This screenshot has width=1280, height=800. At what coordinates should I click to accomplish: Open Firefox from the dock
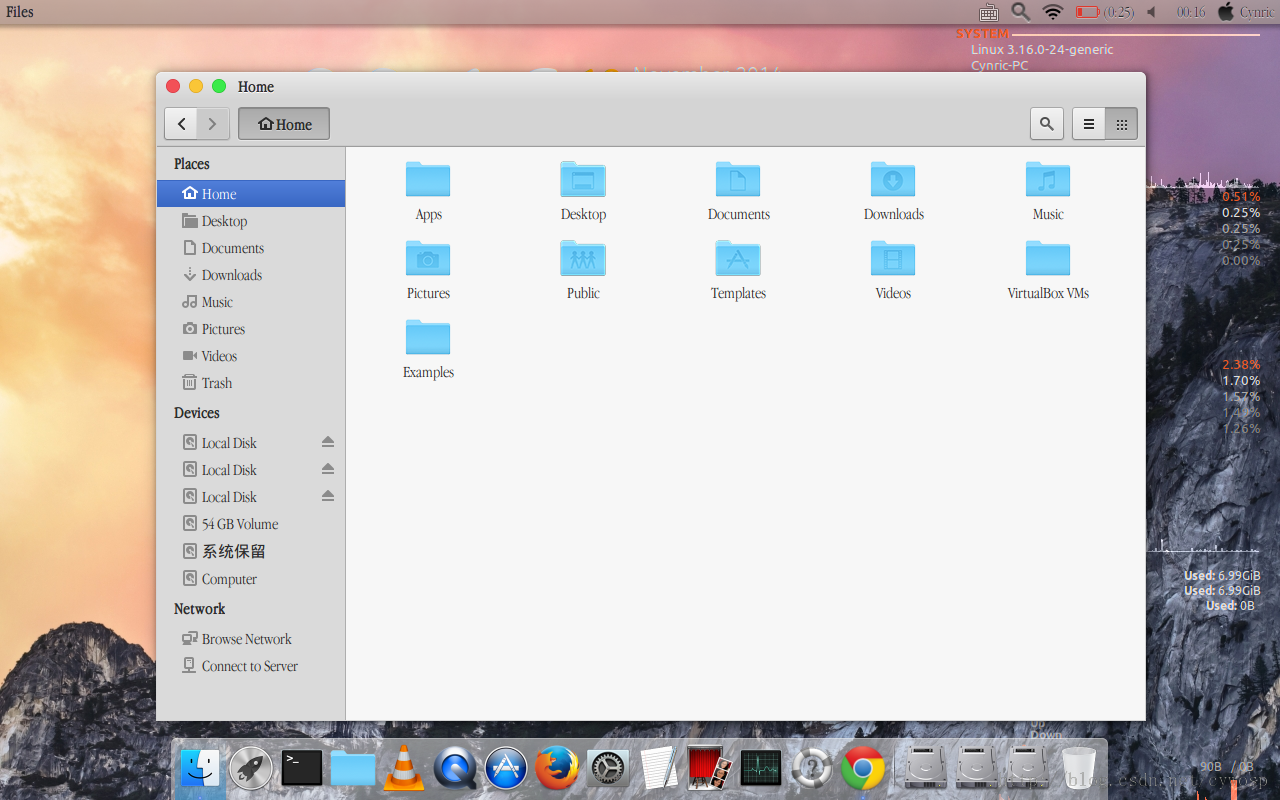coord(557,768)
